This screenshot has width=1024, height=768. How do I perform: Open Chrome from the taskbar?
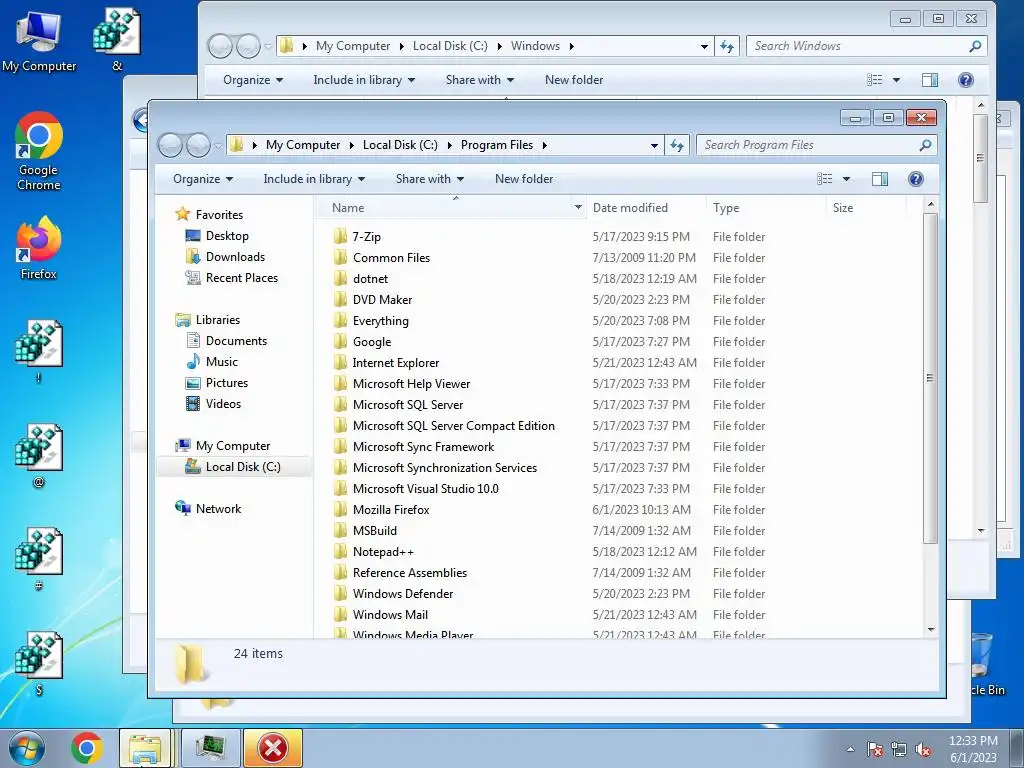click(x=87, y=748)
